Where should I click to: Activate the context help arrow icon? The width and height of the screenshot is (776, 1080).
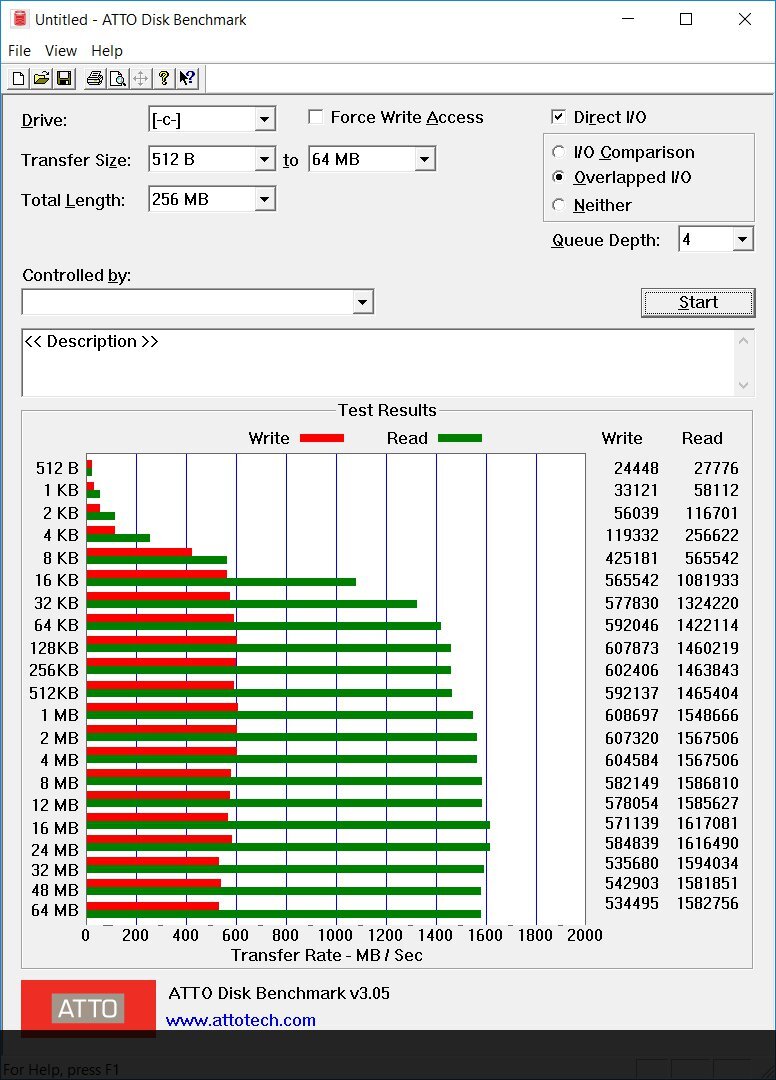tap(187, 79)
